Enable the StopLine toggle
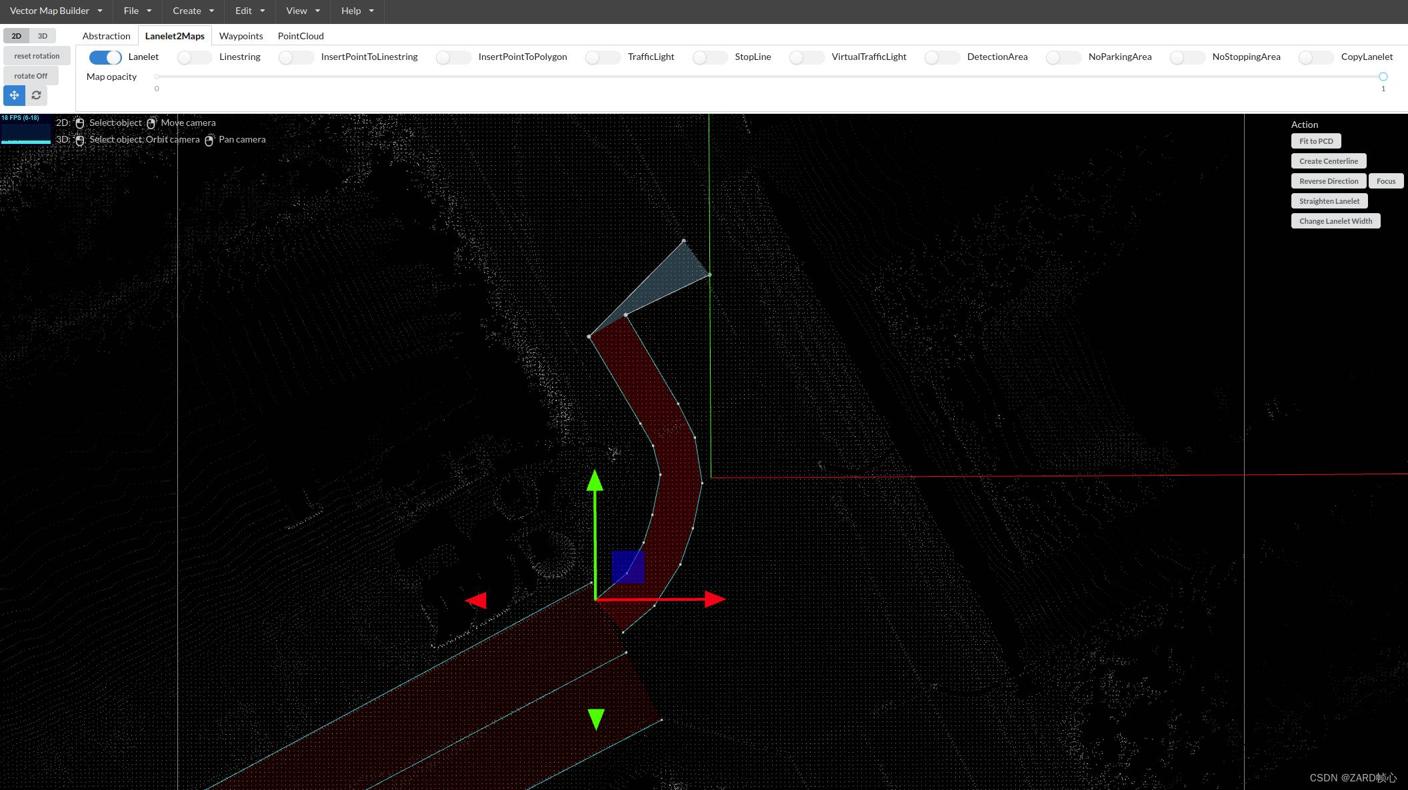This screenshot has width=1408, height=790. point(709,57)
